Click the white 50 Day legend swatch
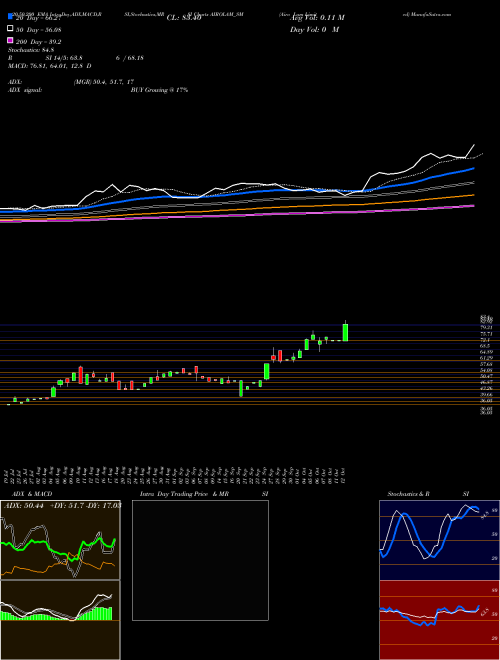Screen dimensions: 500x660 10,29
